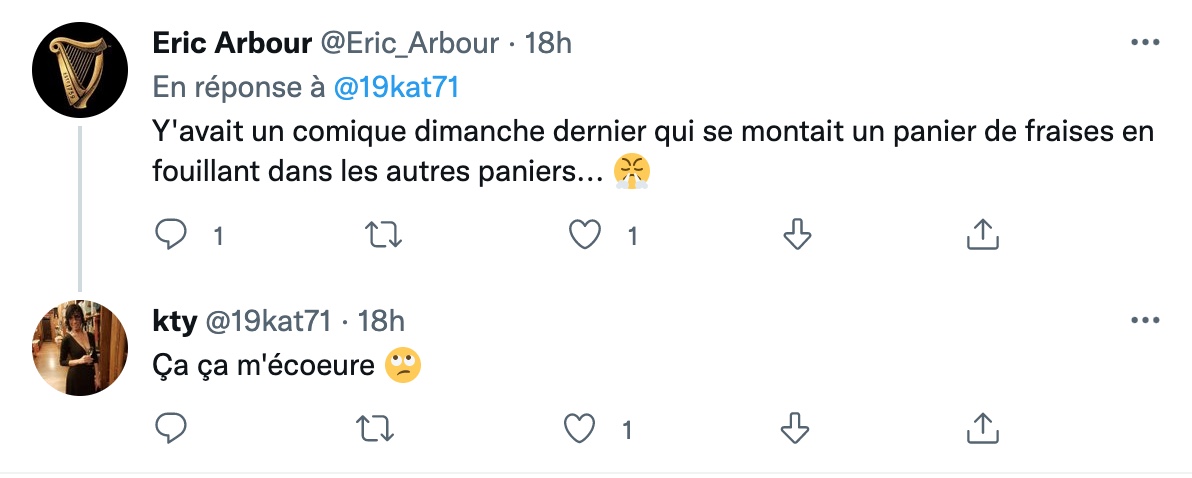Like Eric Arbour's tweet
The width and height of the screenshot is (1192, 478).
pos(585,236)
